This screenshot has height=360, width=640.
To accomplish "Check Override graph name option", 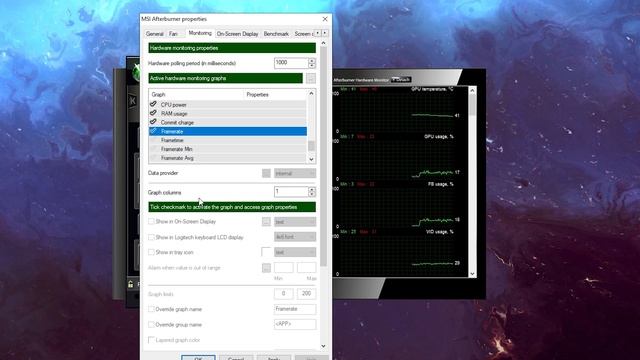I will [151, 309].
